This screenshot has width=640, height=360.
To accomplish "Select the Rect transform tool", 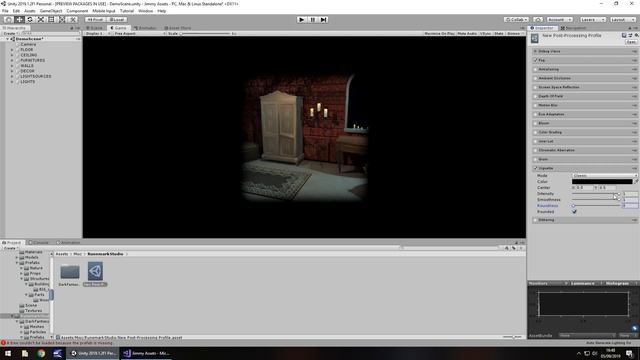I will pos(51,19).
